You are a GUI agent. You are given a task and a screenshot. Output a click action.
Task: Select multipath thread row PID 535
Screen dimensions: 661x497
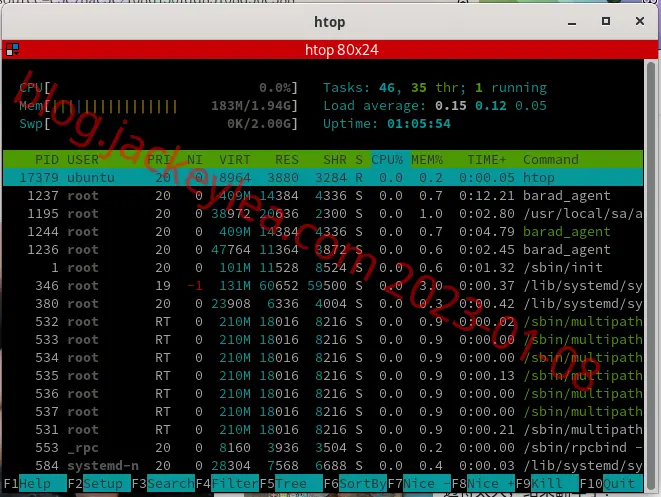coord(323,376)
